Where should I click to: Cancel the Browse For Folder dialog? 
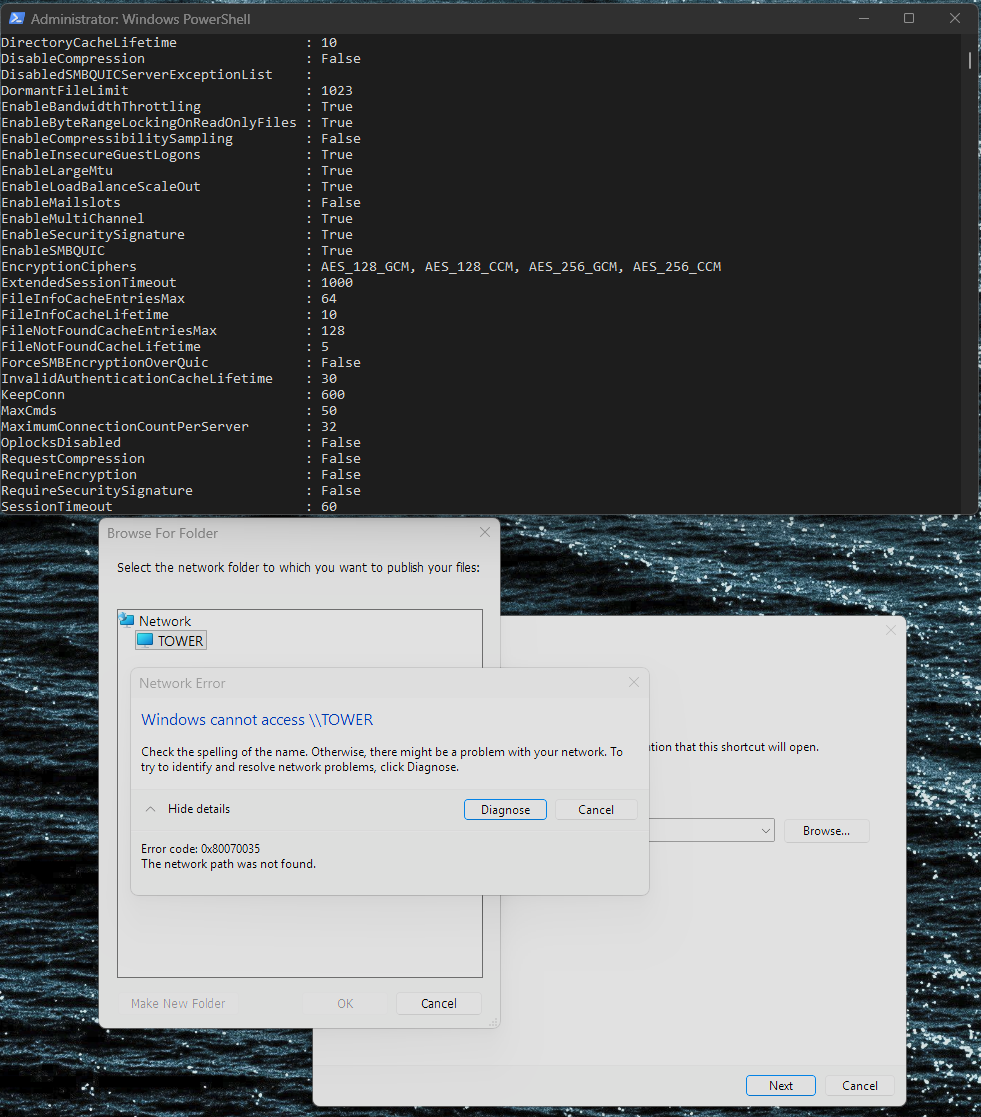[439, 1003]
